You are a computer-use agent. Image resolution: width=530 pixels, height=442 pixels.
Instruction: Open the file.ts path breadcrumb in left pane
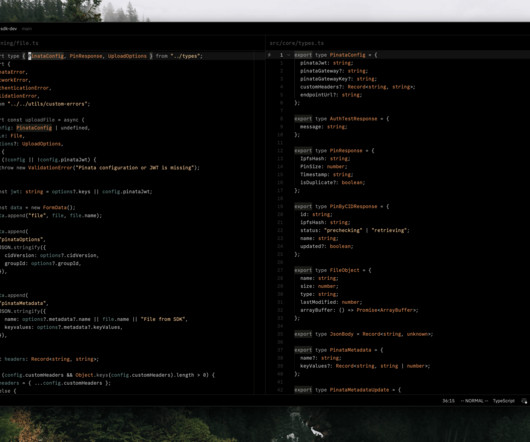tap(19, 43)
